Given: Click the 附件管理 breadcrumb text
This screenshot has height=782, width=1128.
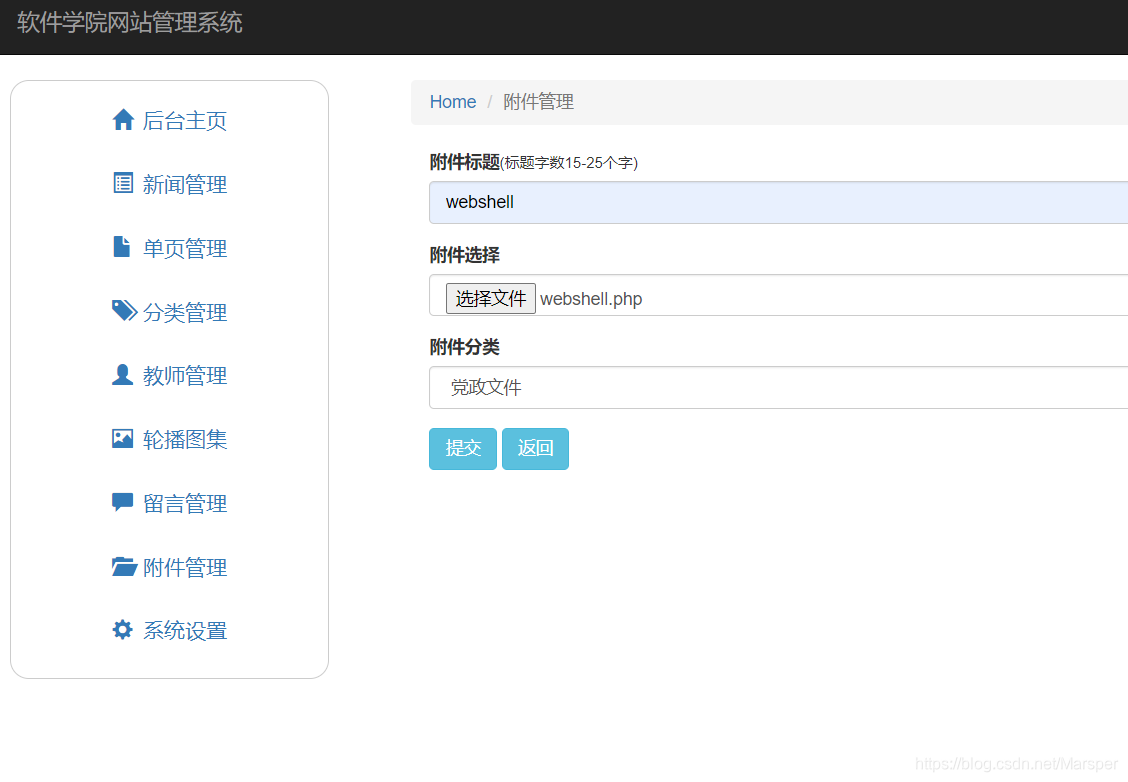Looking at the screenshot, I should tap(538, 102).
